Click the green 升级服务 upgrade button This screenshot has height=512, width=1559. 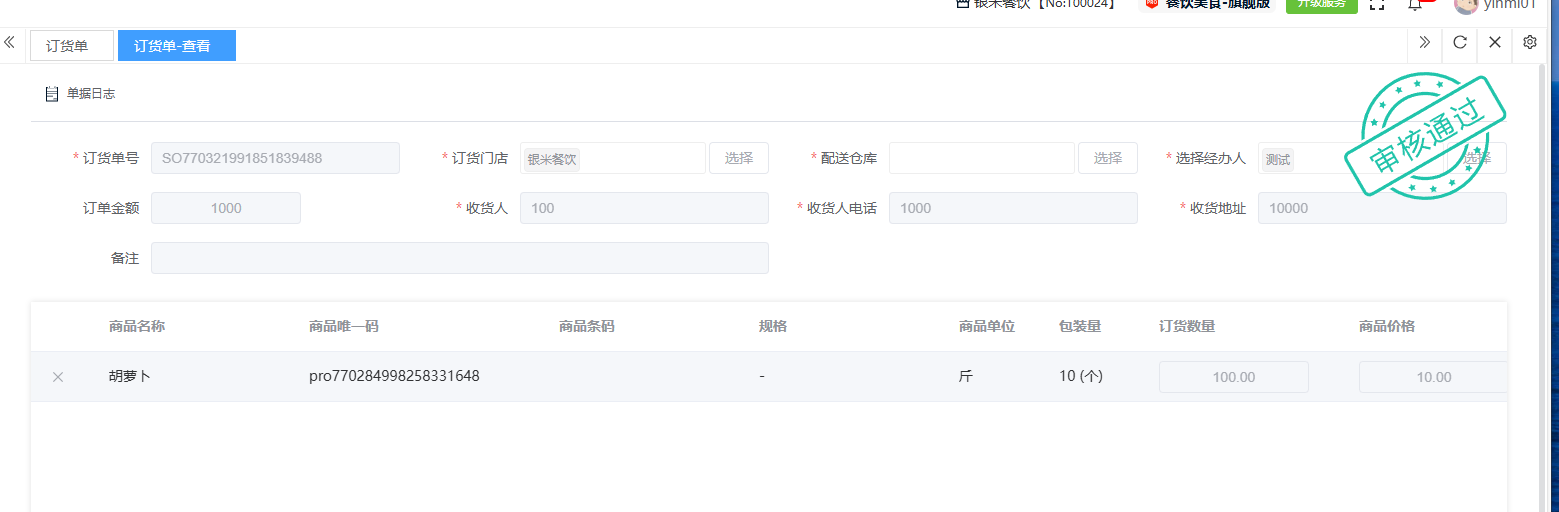[1321, 5]
